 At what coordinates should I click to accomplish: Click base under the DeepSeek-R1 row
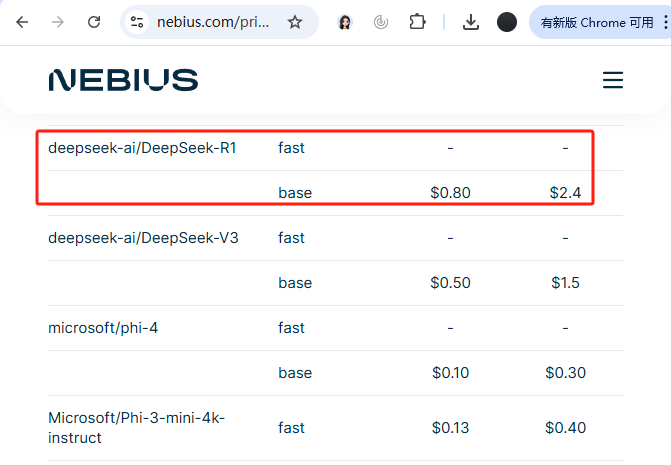(295, 193)
